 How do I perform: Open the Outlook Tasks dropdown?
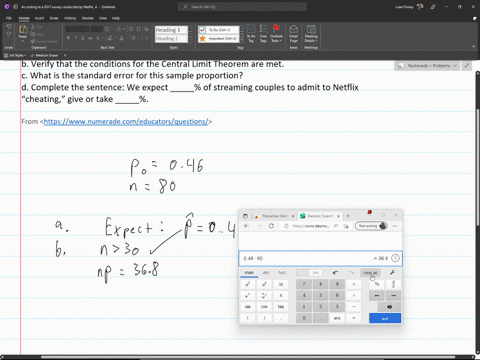coord(276,38)
